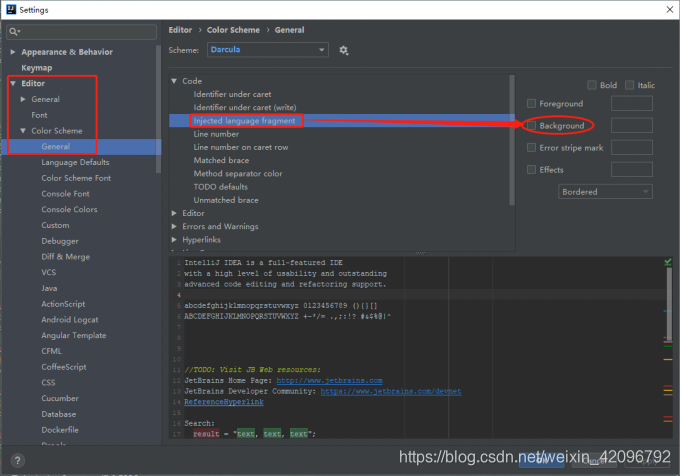
Task: Select Identifier under caret (write) item
Action: click(245, 107)
